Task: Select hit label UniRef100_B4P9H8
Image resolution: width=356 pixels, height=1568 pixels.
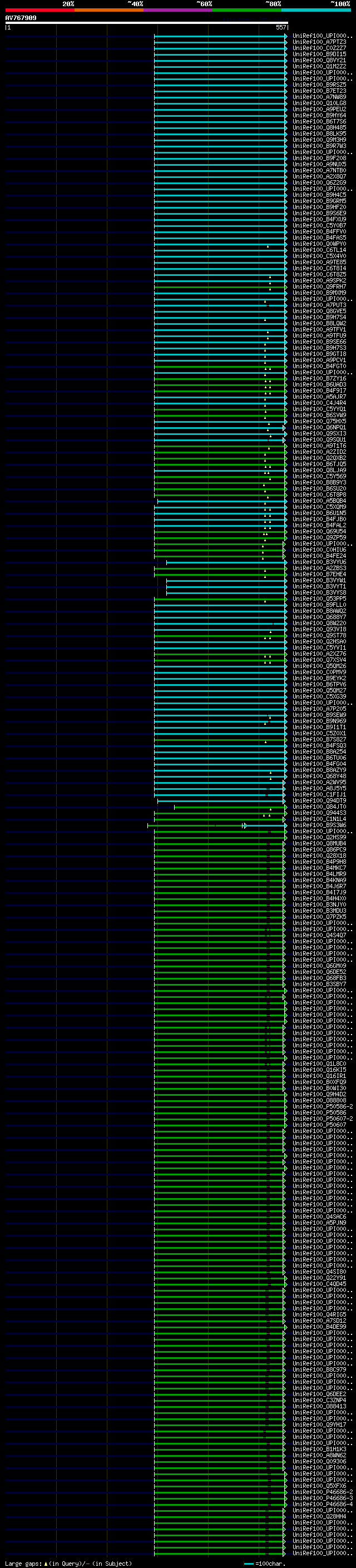Action: click(319, 862)
